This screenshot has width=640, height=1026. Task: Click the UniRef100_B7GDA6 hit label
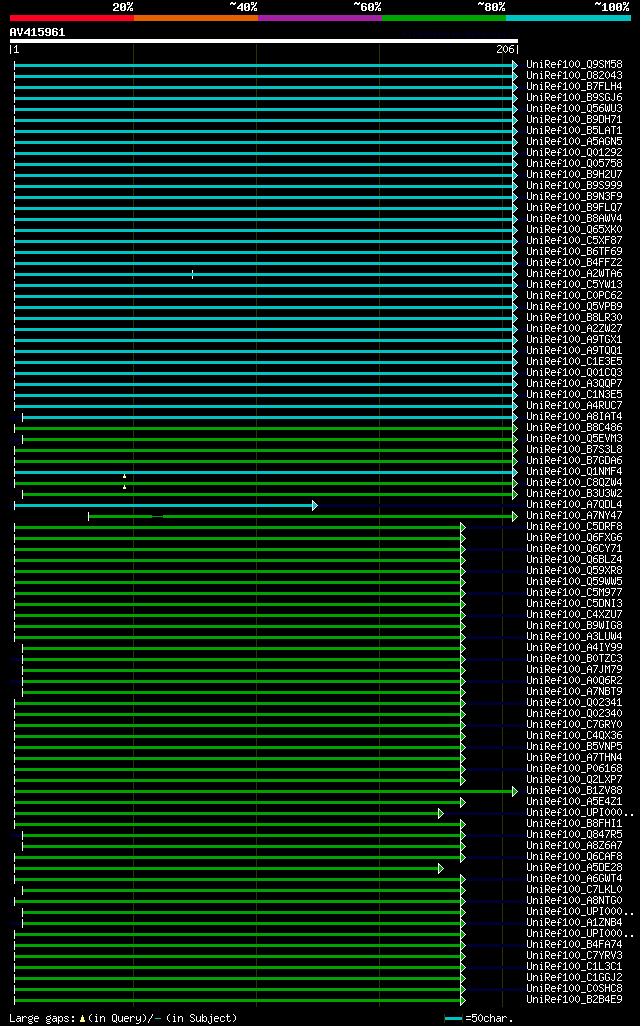tap(575, 461)
